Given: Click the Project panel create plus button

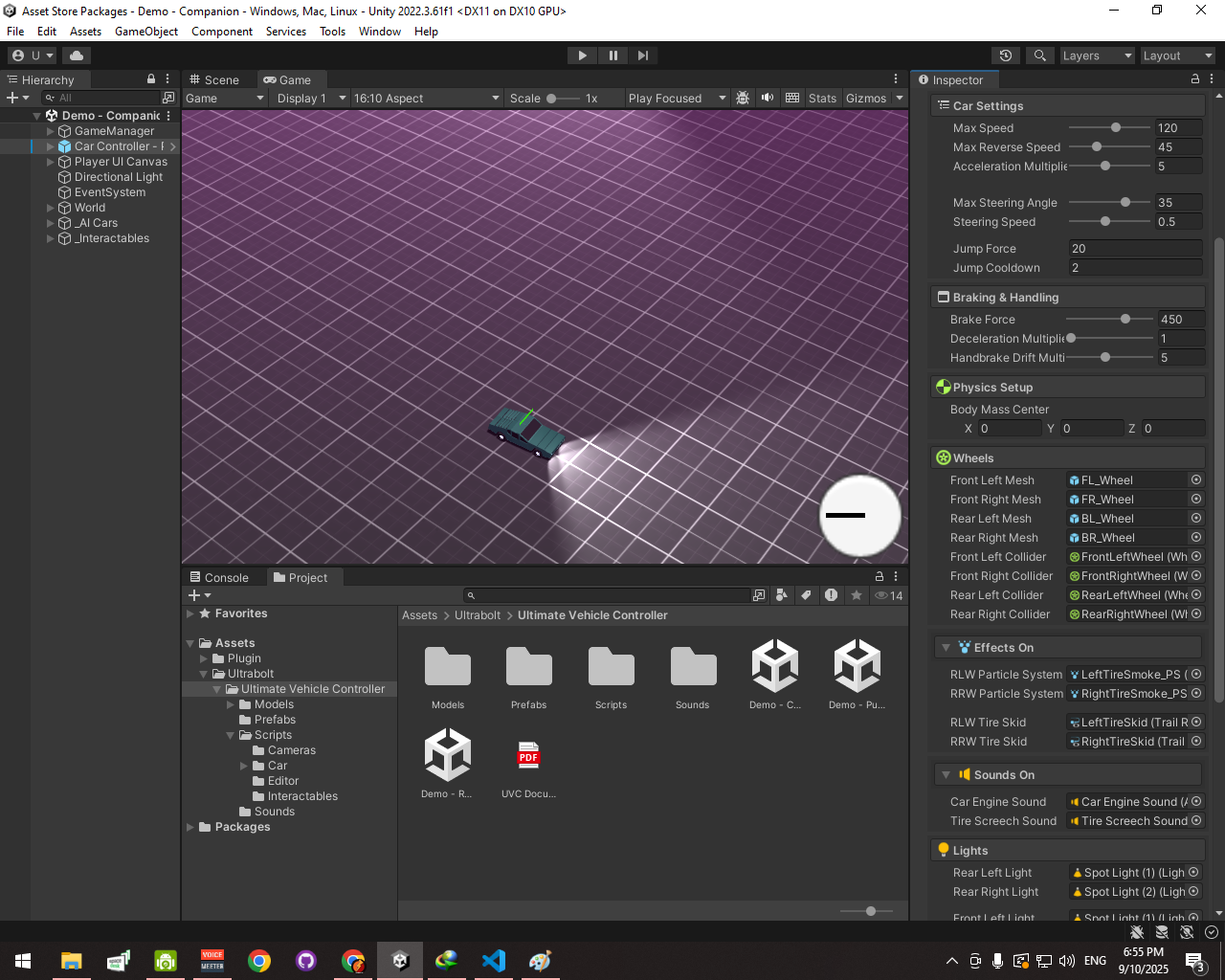Looking at the screenshot, I should (199, 595).
